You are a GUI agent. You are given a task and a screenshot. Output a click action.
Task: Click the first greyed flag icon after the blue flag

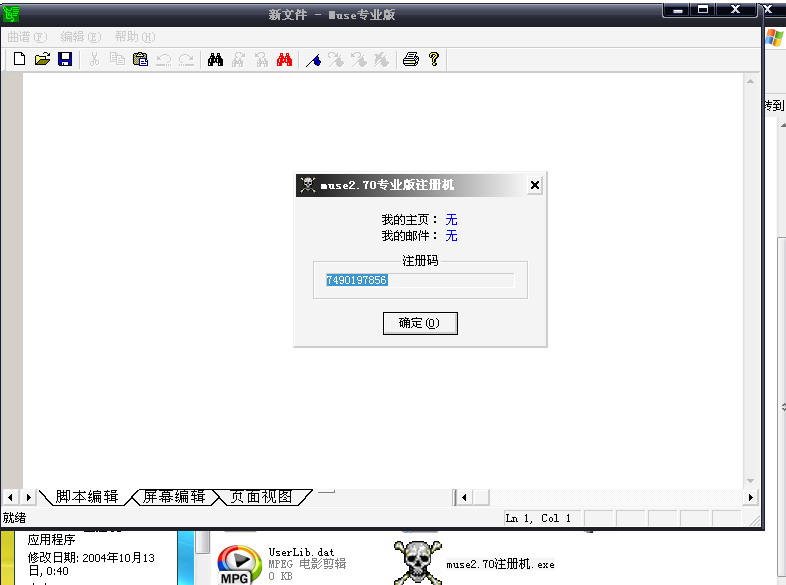coord(336,60)
